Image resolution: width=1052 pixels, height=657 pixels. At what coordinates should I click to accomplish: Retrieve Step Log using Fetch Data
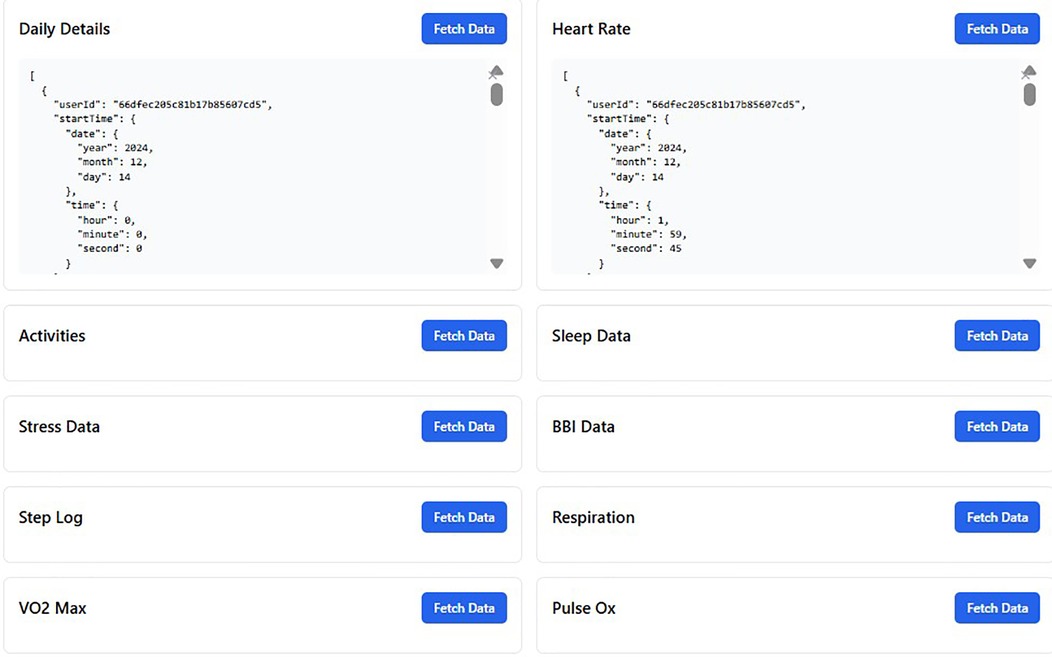click(x=464, y=518)
